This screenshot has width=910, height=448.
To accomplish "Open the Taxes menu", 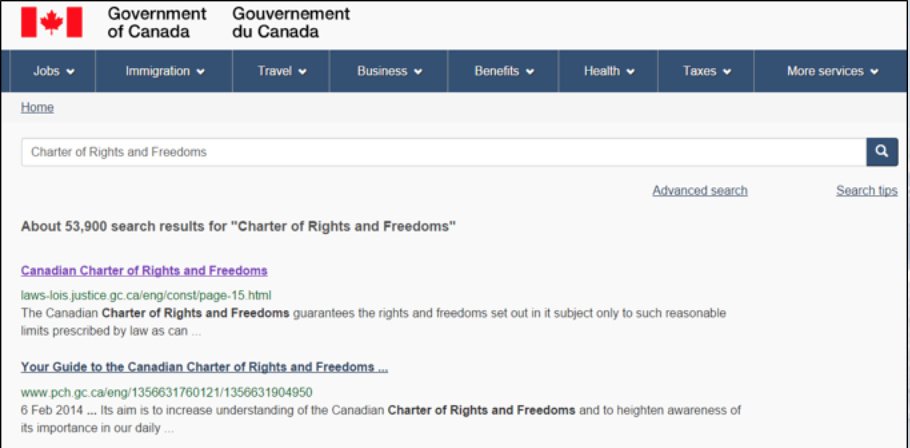I will 706,71.
